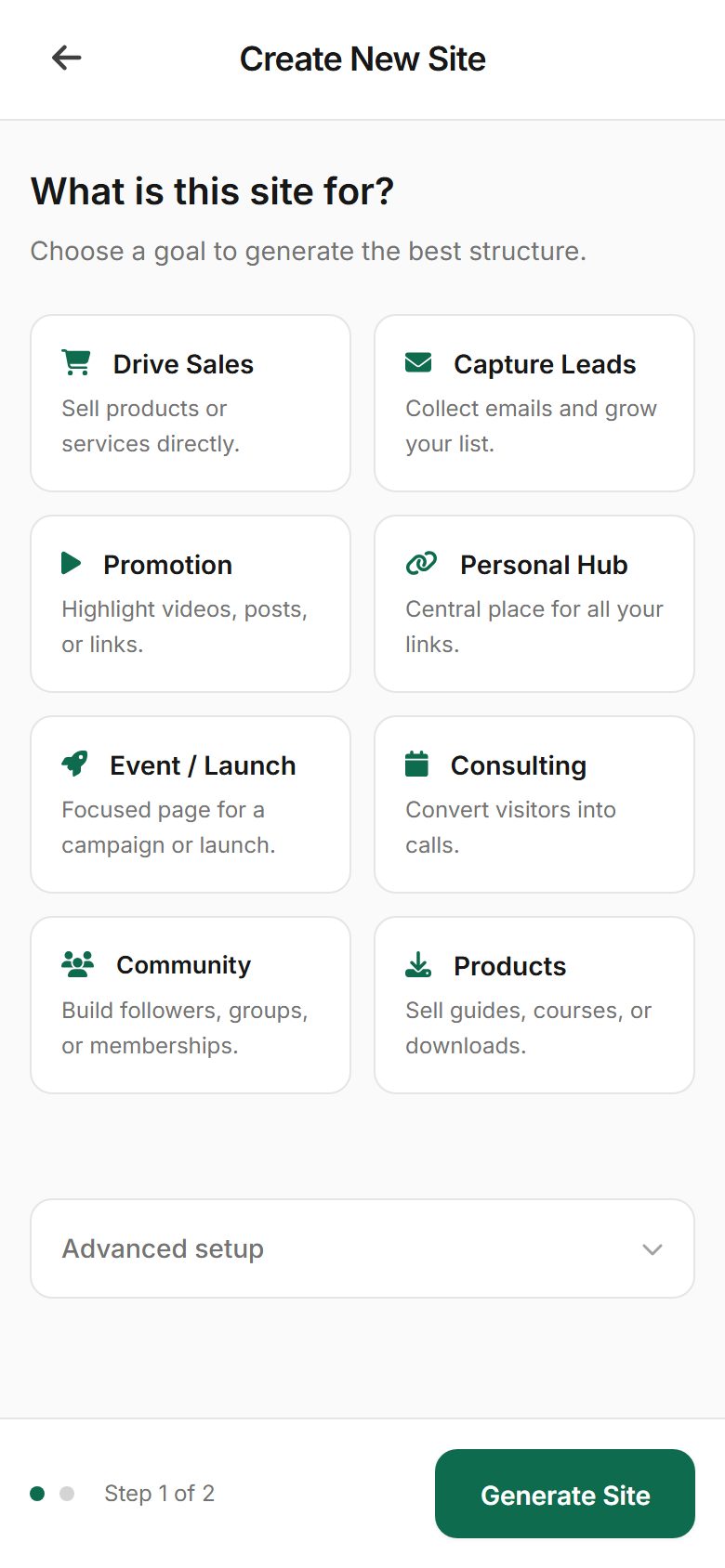This screenshot has width=725, height=1568.
Task: Click the rocket icon on Event / Launch
Action: click(76, 764)
